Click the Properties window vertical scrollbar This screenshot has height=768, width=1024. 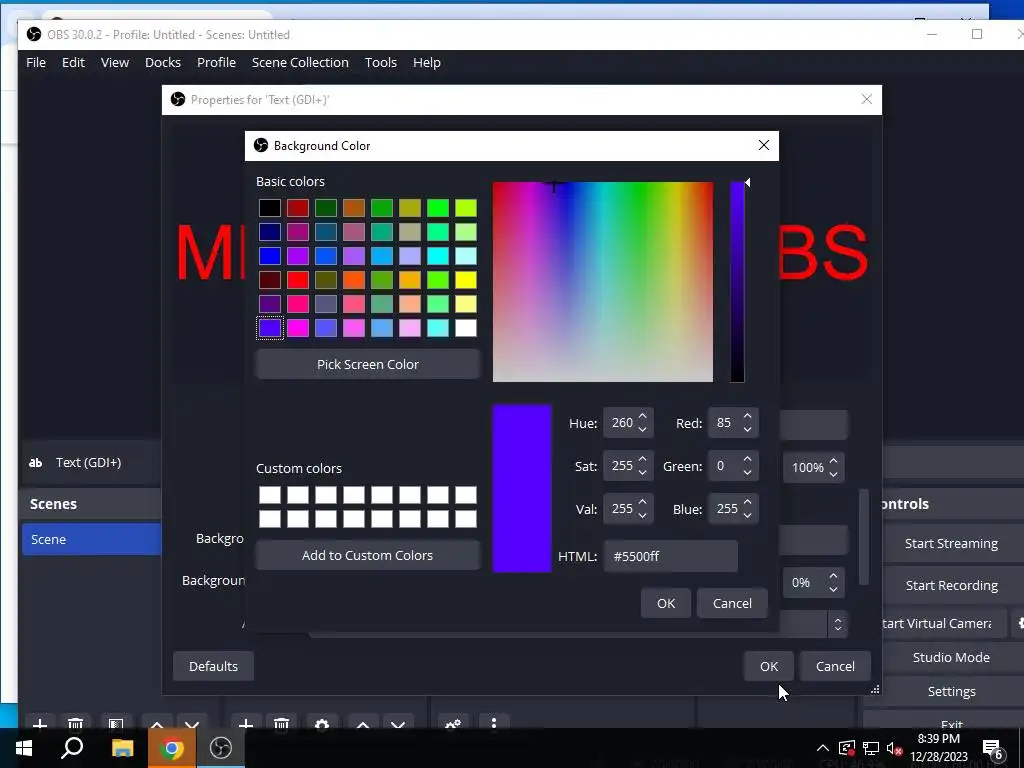864,537
